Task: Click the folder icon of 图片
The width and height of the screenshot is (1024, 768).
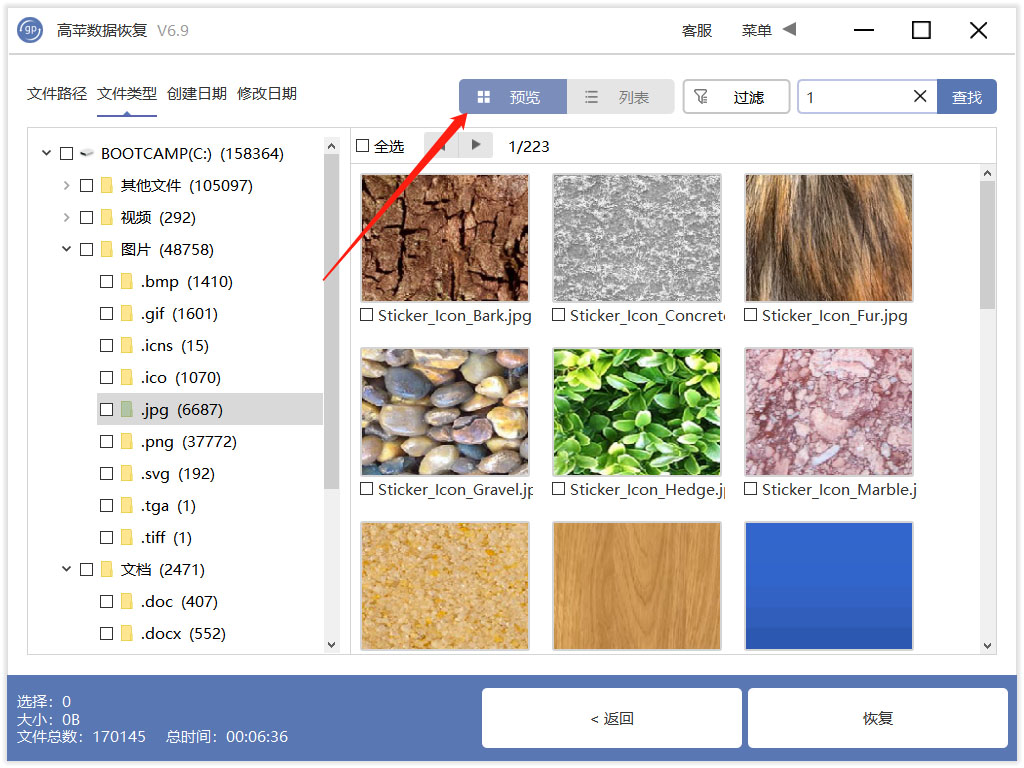Action: 107,249
